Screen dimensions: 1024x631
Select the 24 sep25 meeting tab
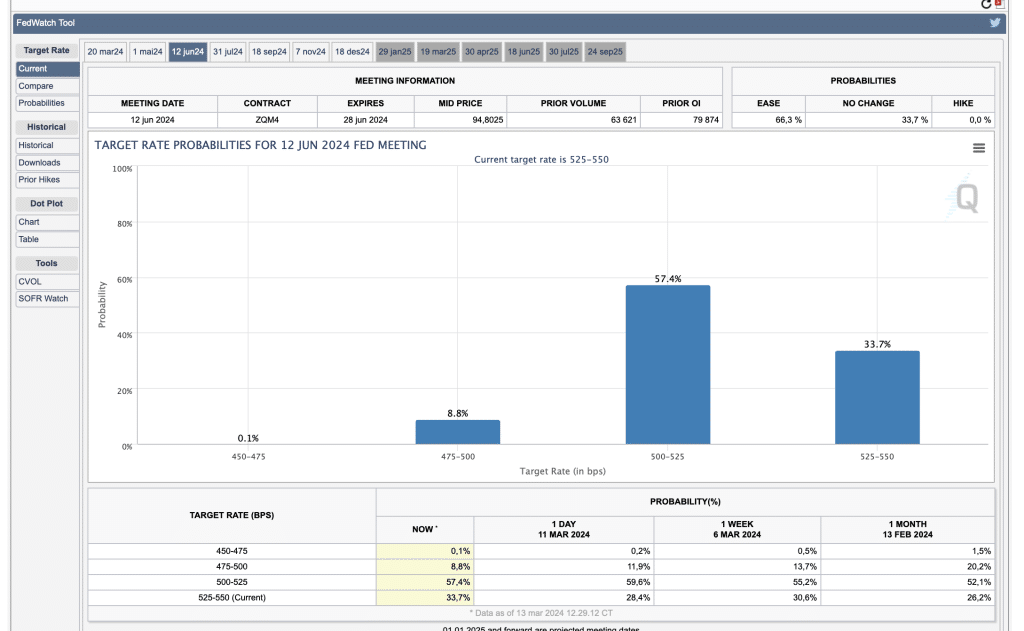click(x=605, y=52)
